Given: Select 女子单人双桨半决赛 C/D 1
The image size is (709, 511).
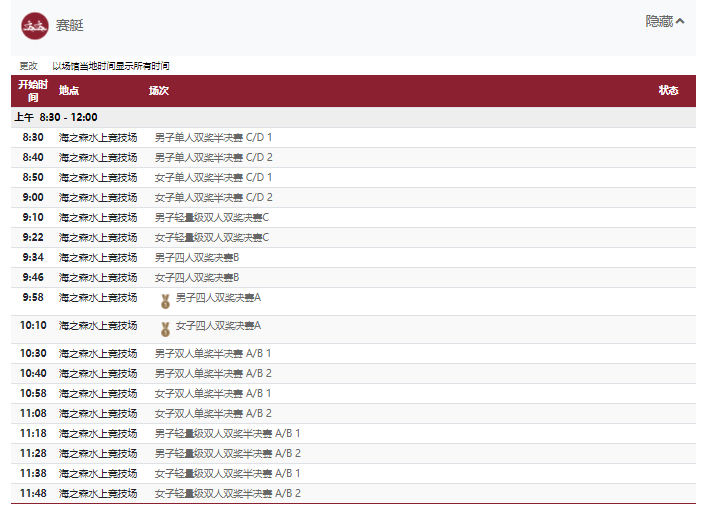Looking at the screenshot, I should (x=213, y=177).
